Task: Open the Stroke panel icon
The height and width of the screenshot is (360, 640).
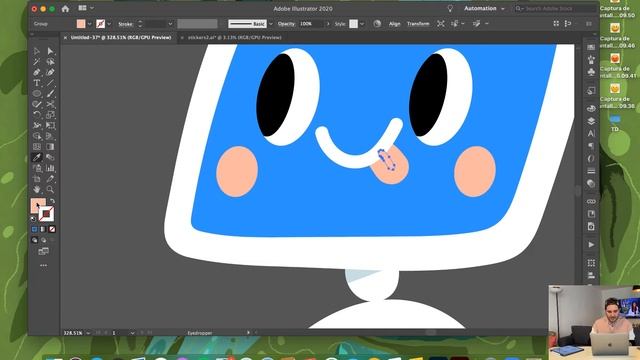Action: [x=591, y=171]
